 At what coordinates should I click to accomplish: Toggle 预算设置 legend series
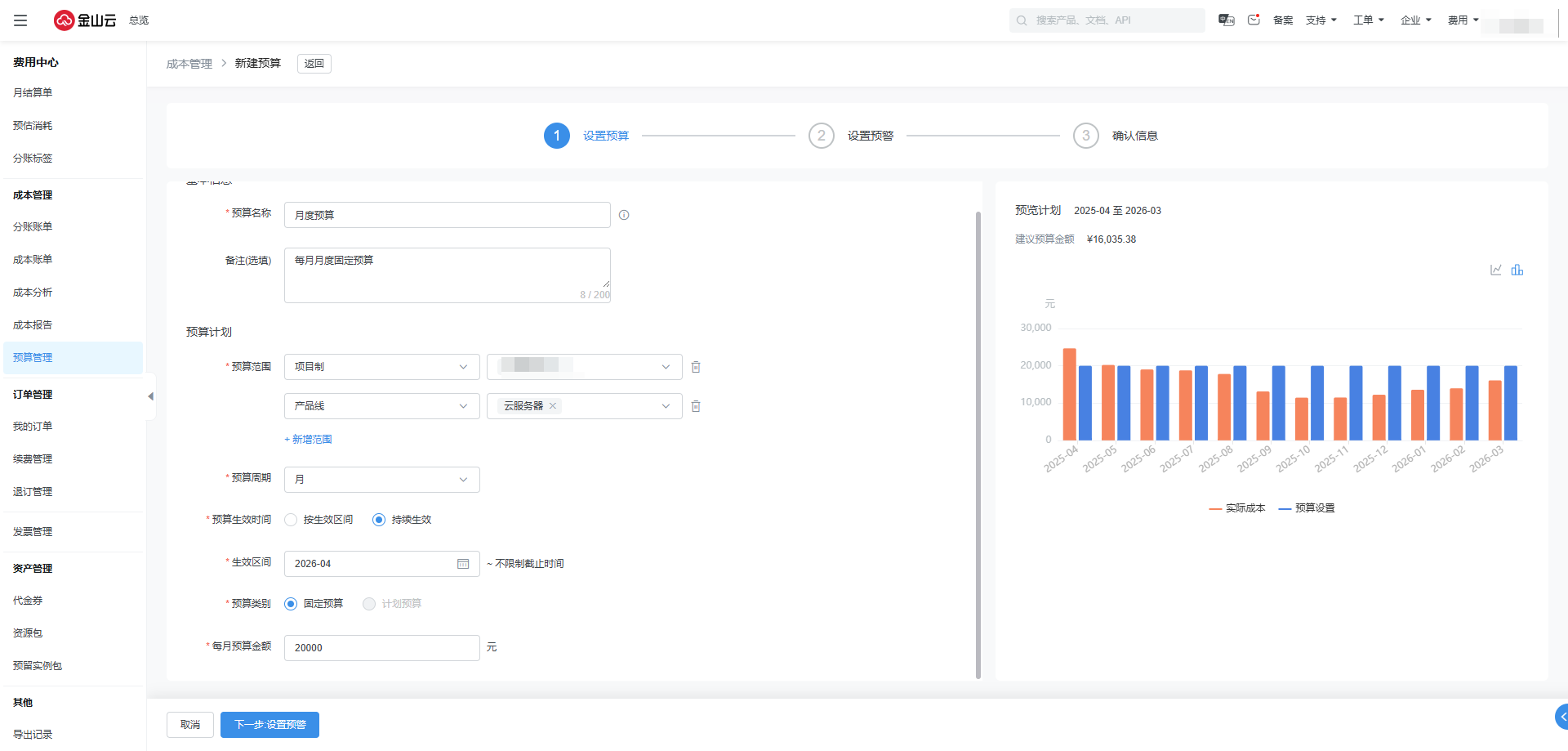(1307, 508)
